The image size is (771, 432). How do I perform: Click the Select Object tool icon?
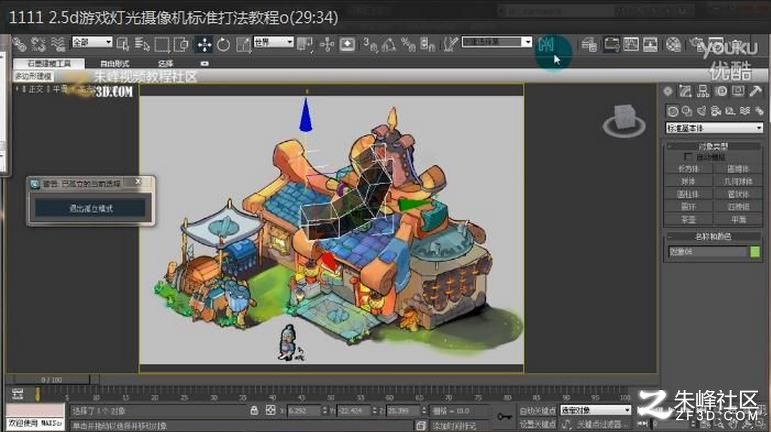click(123, 45)
